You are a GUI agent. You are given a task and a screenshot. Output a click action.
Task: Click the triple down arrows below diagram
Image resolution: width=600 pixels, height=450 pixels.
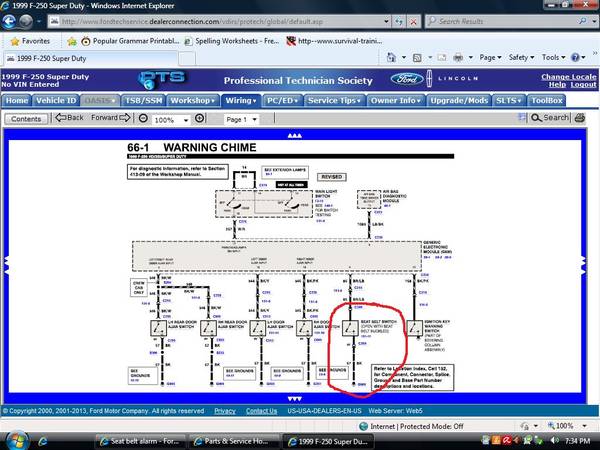(x=295, y=399)
